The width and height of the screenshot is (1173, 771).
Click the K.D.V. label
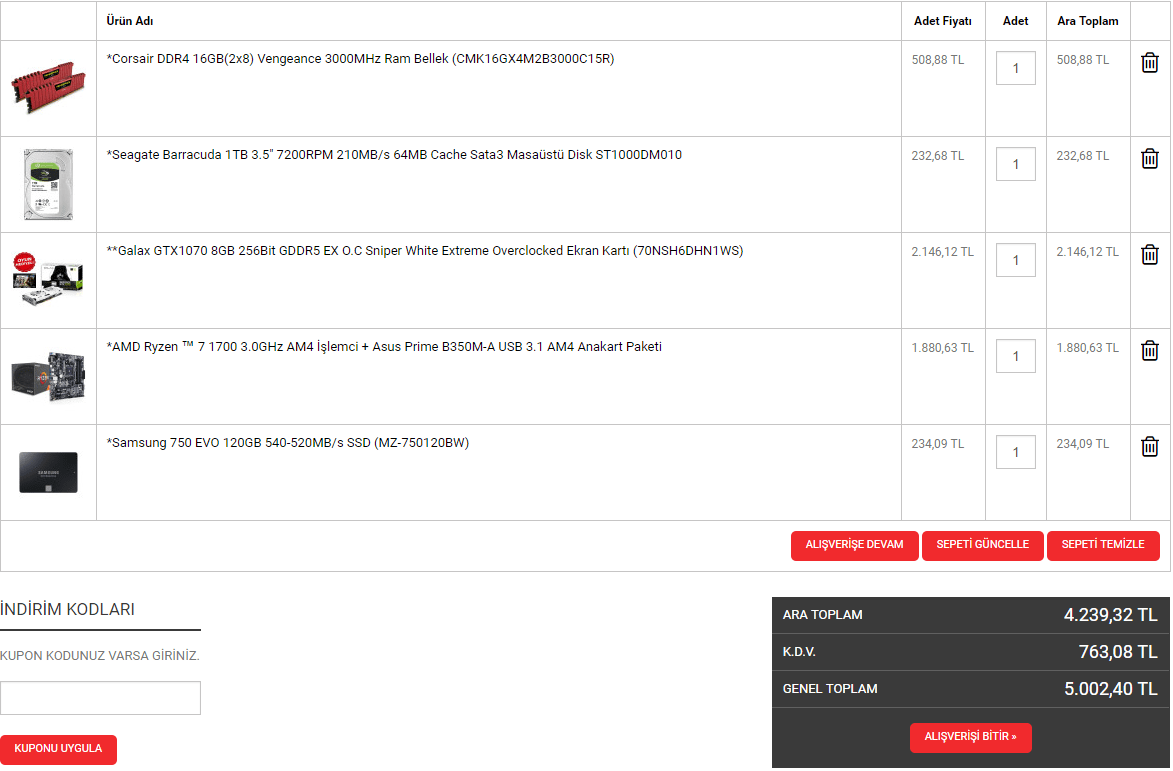click(799, 652)
